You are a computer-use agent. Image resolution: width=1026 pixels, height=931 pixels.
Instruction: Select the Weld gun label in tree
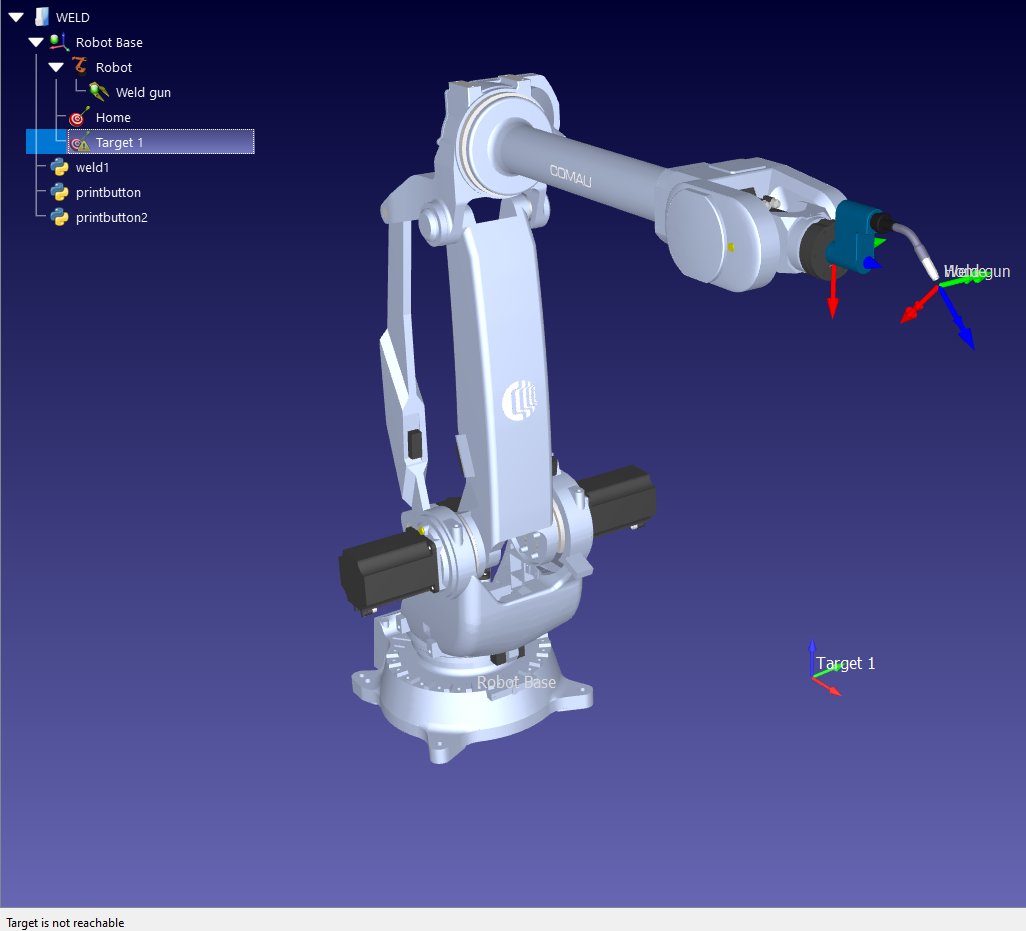point(143,92)
